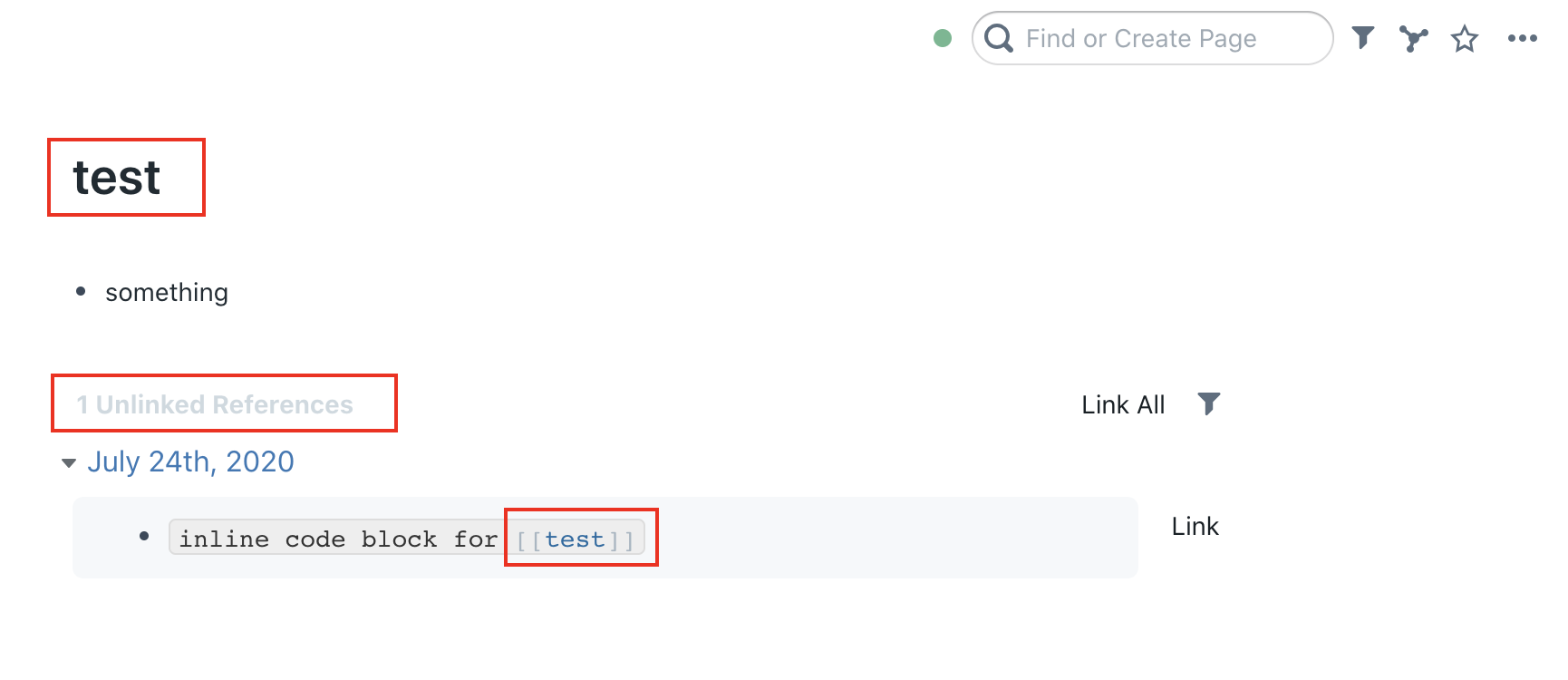Click the Find or Create Page search field

[x=1142, y=38]
